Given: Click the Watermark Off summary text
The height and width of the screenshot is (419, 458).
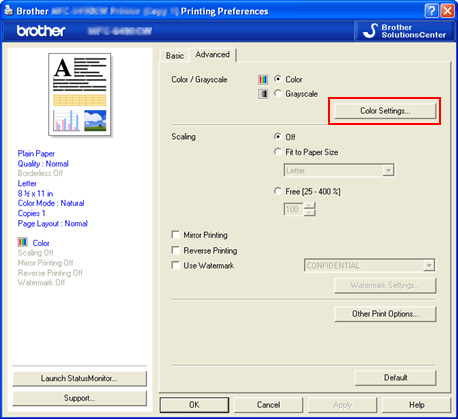Looking at the screenshot, I should (41, 283).
